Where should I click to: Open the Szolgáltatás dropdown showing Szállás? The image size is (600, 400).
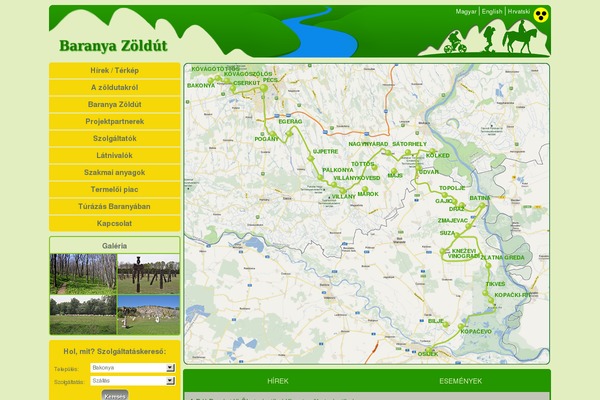pos(133,381)
